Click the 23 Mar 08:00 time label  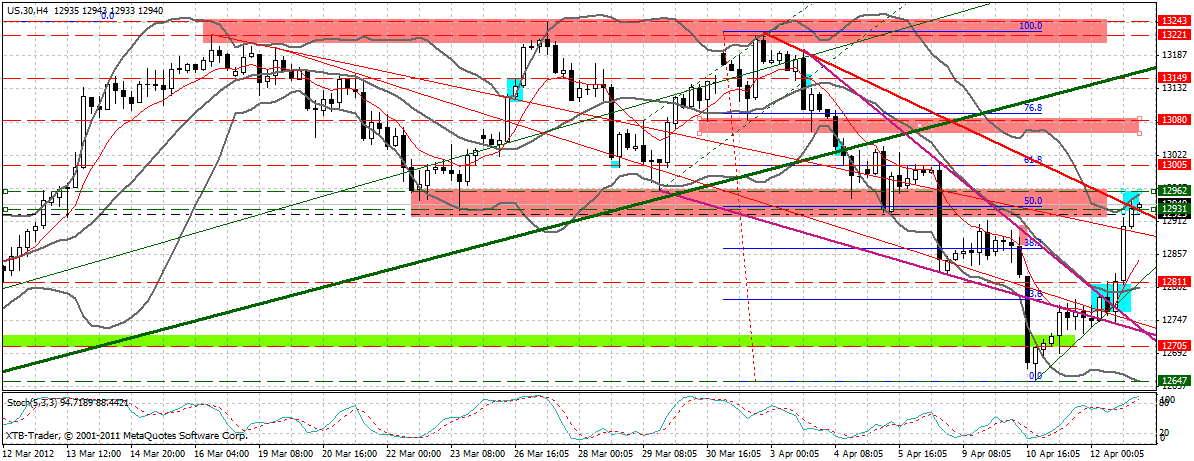pyautogui.click(x=475, y=453)
